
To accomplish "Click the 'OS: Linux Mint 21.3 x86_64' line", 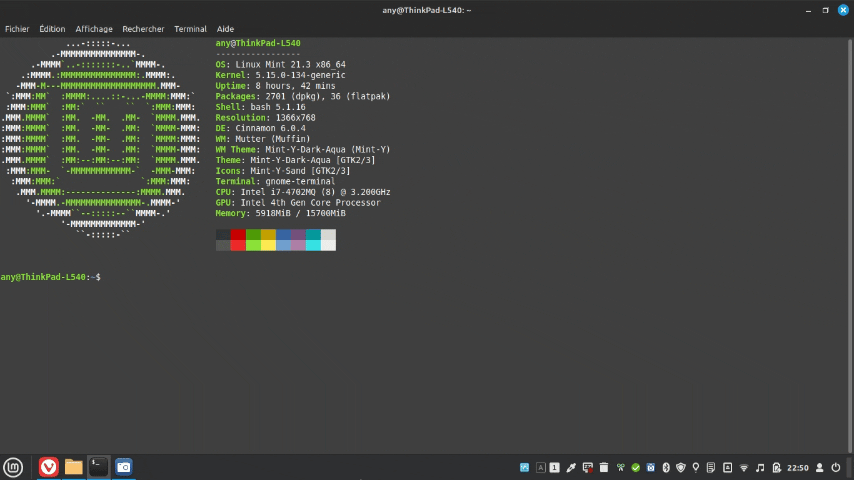I will coord(280,64).
